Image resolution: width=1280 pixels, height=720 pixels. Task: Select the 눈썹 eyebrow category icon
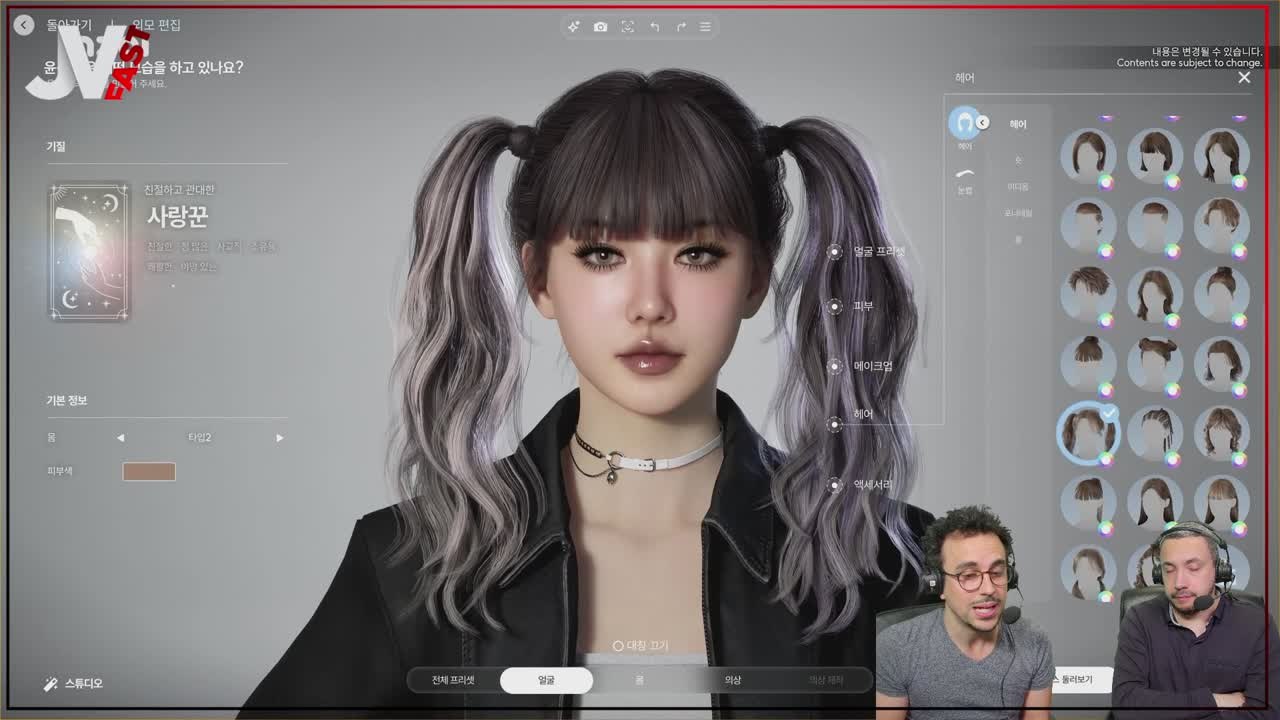click(965, 174)
